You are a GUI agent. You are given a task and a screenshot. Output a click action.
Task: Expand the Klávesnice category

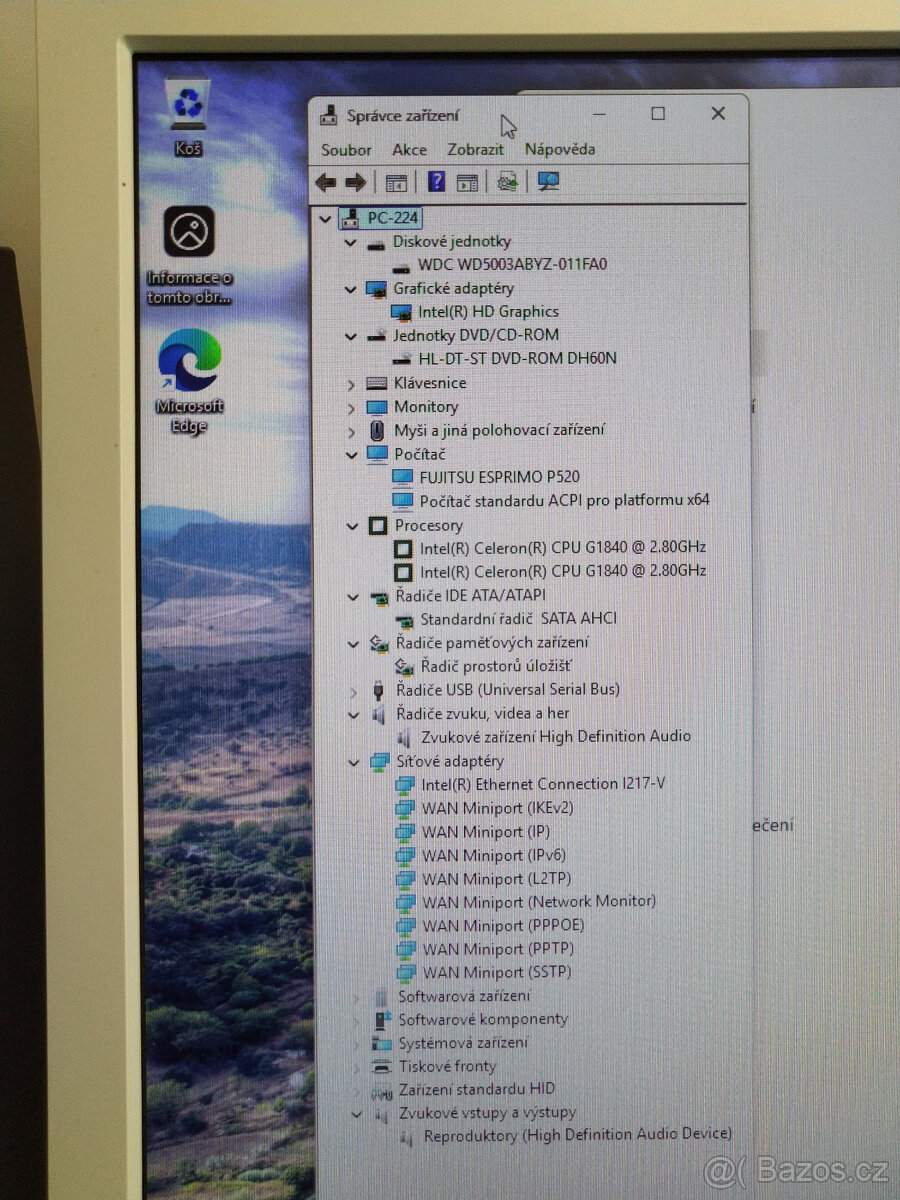pos(351,383)
